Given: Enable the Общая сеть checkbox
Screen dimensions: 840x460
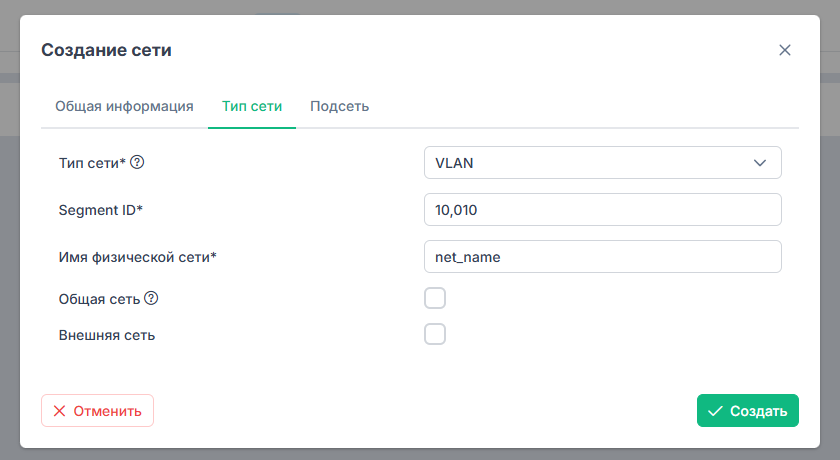Looking at the screenshot, I should tap(435, 298).
